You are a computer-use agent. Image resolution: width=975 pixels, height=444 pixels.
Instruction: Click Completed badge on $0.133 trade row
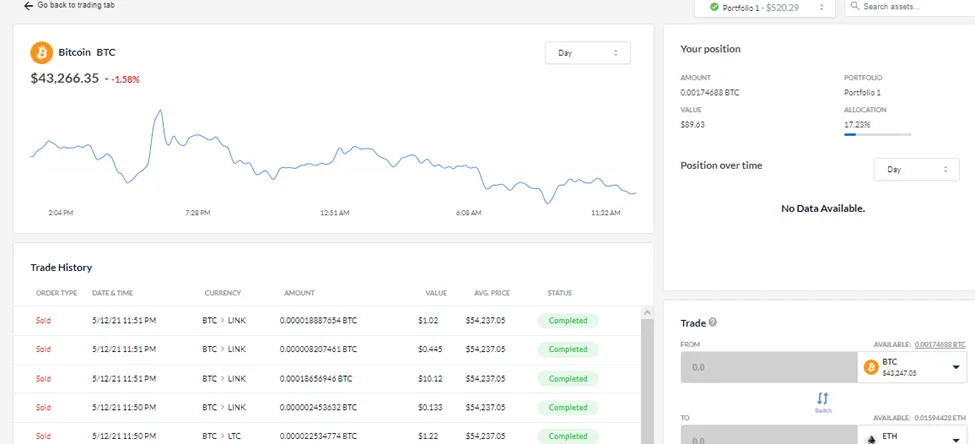pyautogui.click(x=568, y=407)
